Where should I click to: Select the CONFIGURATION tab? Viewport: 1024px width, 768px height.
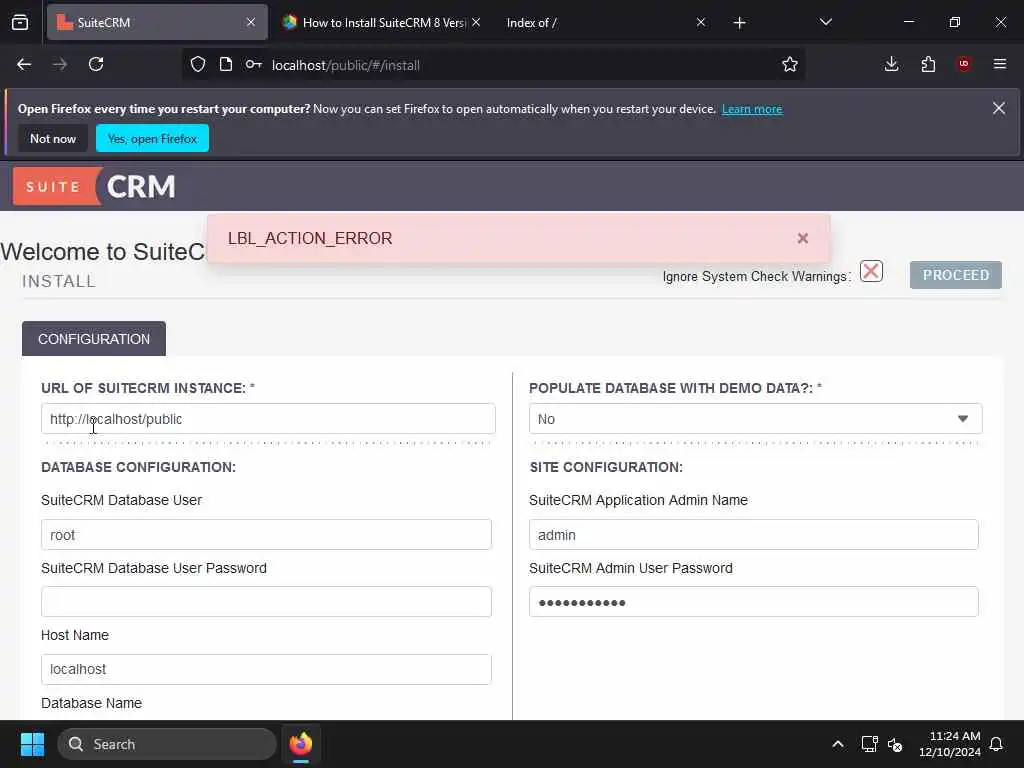pyautogui.click(x=94, y=339)
